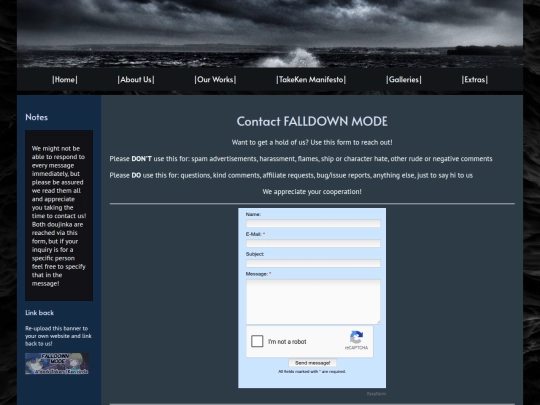The height and width of the screenshot is (405, 540).
Task: Click 'All fields marked with * are required' note
Action: click(x=312, y=372)
